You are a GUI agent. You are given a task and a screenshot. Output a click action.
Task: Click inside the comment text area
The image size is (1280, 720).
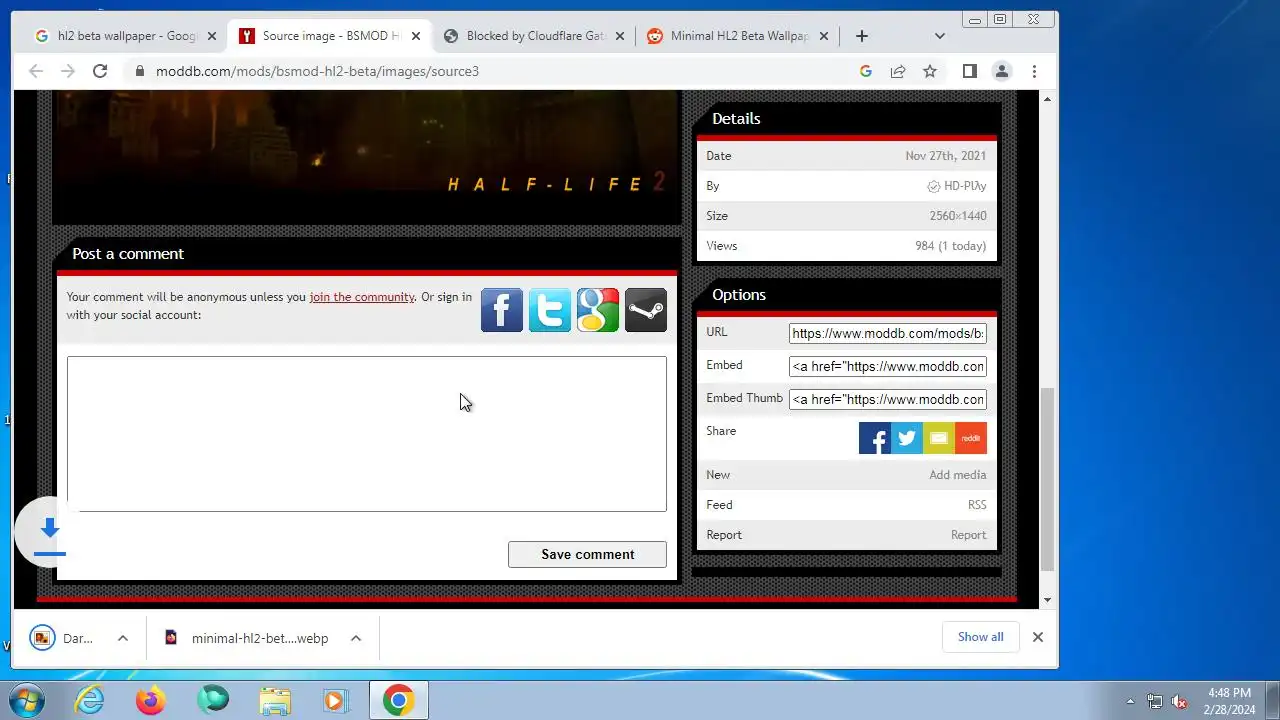367,434
